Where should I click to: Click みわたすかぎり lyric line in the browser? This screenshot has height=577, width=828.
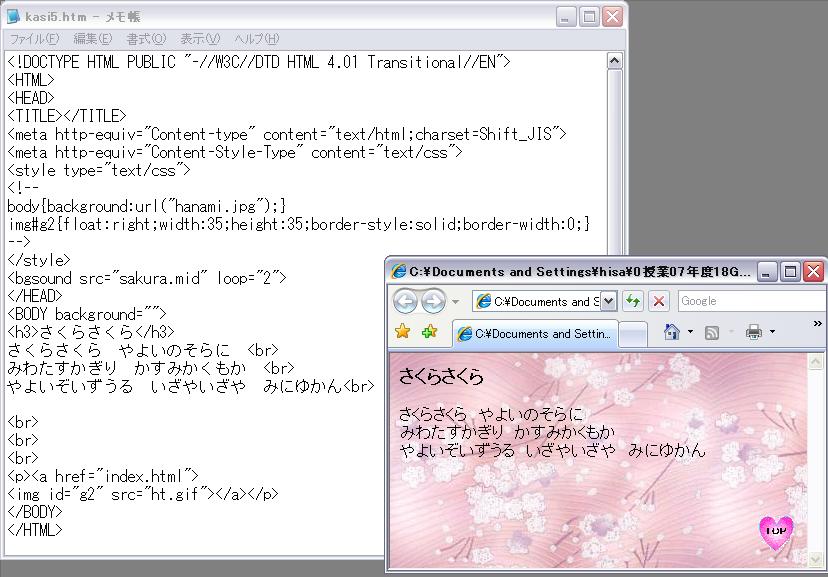(x=507, y=432)
